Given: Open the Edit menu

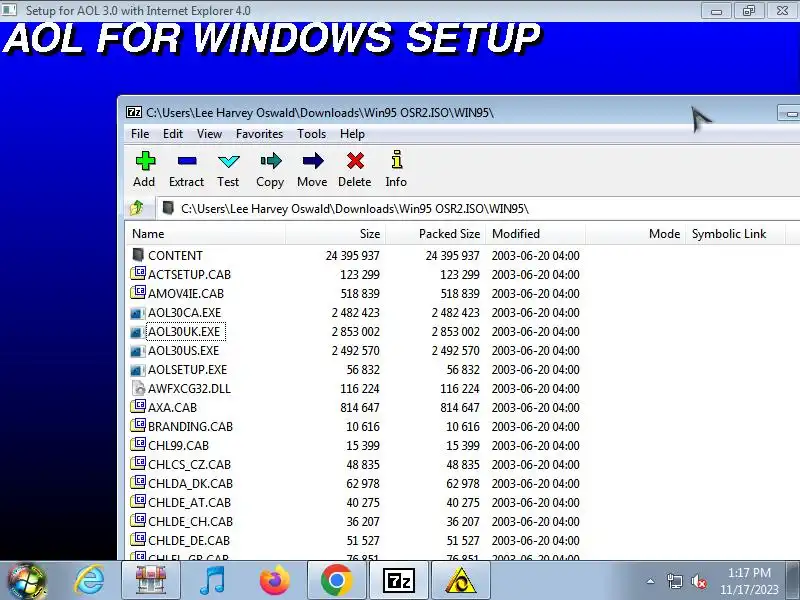Looking at the screenshot, I should (172, 134).
